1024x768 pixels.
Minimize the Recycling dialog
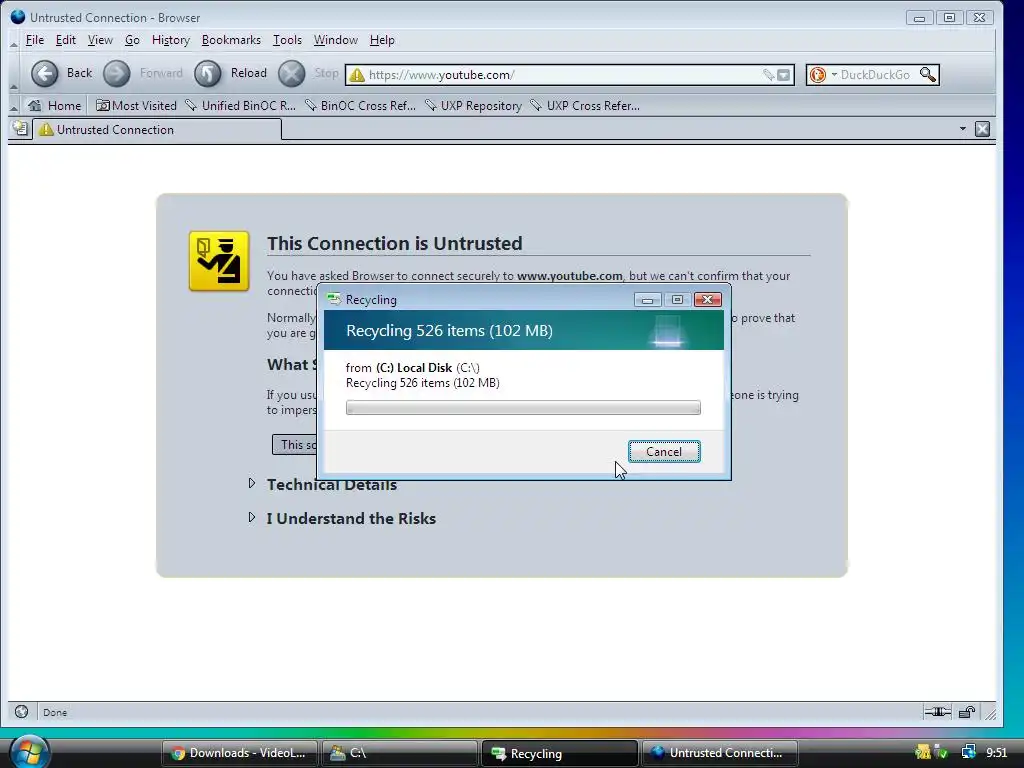click(x=647, y=300)
